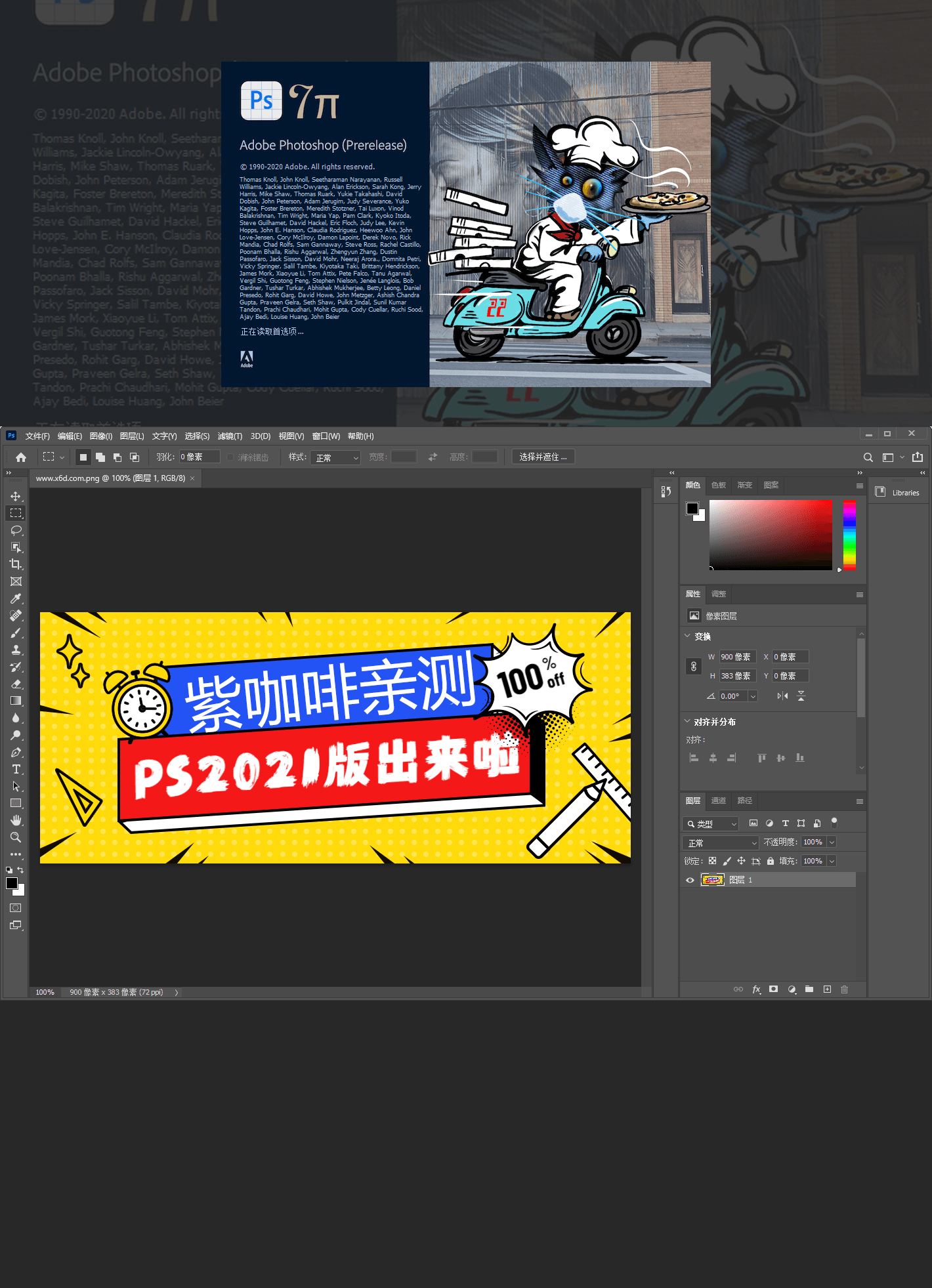Select the Eraser tool
Viewport: 932px width, 1288px height.
16,684
